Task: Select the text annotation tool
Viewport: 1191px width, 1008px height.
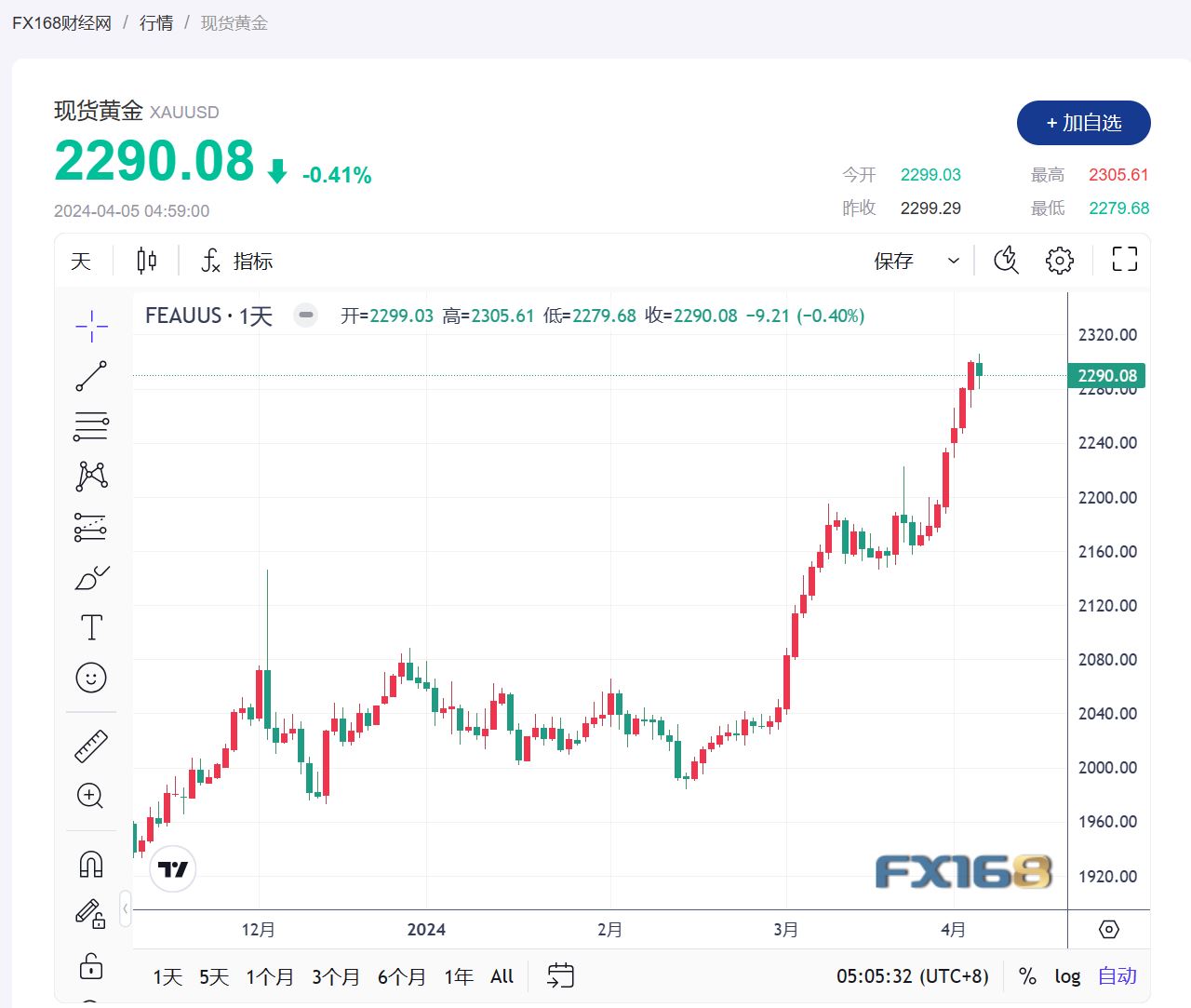Action: pyautogui.click(x=90, y=626)
